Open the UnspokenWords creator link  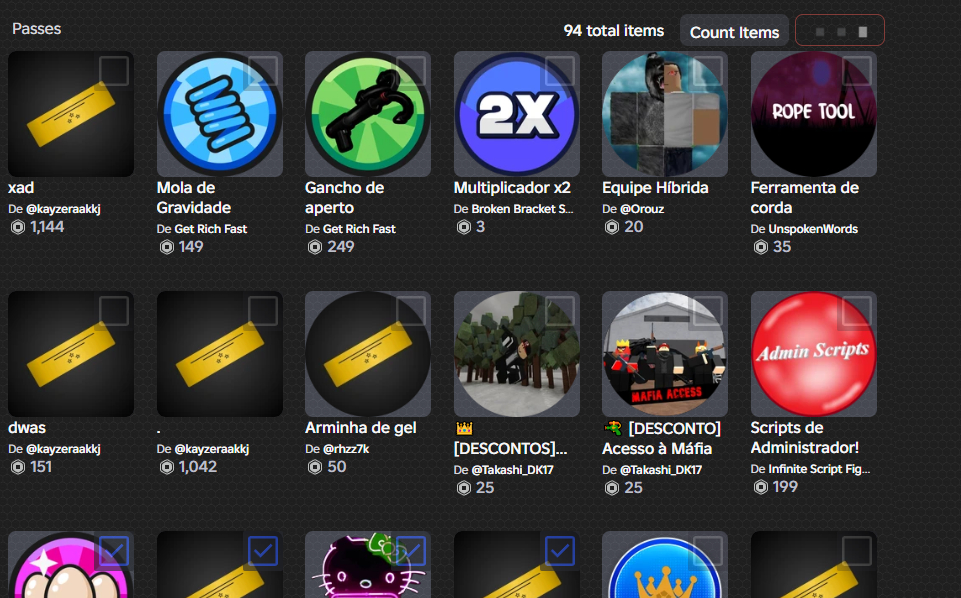point(813,229)
